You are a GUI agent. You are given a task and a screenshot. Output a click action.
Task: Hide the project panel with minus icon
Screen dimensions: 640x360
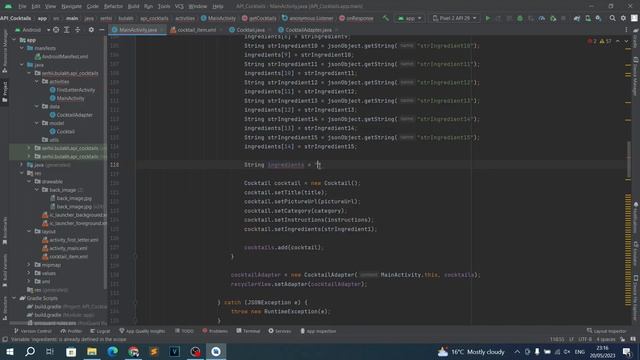tap(101, 30)
